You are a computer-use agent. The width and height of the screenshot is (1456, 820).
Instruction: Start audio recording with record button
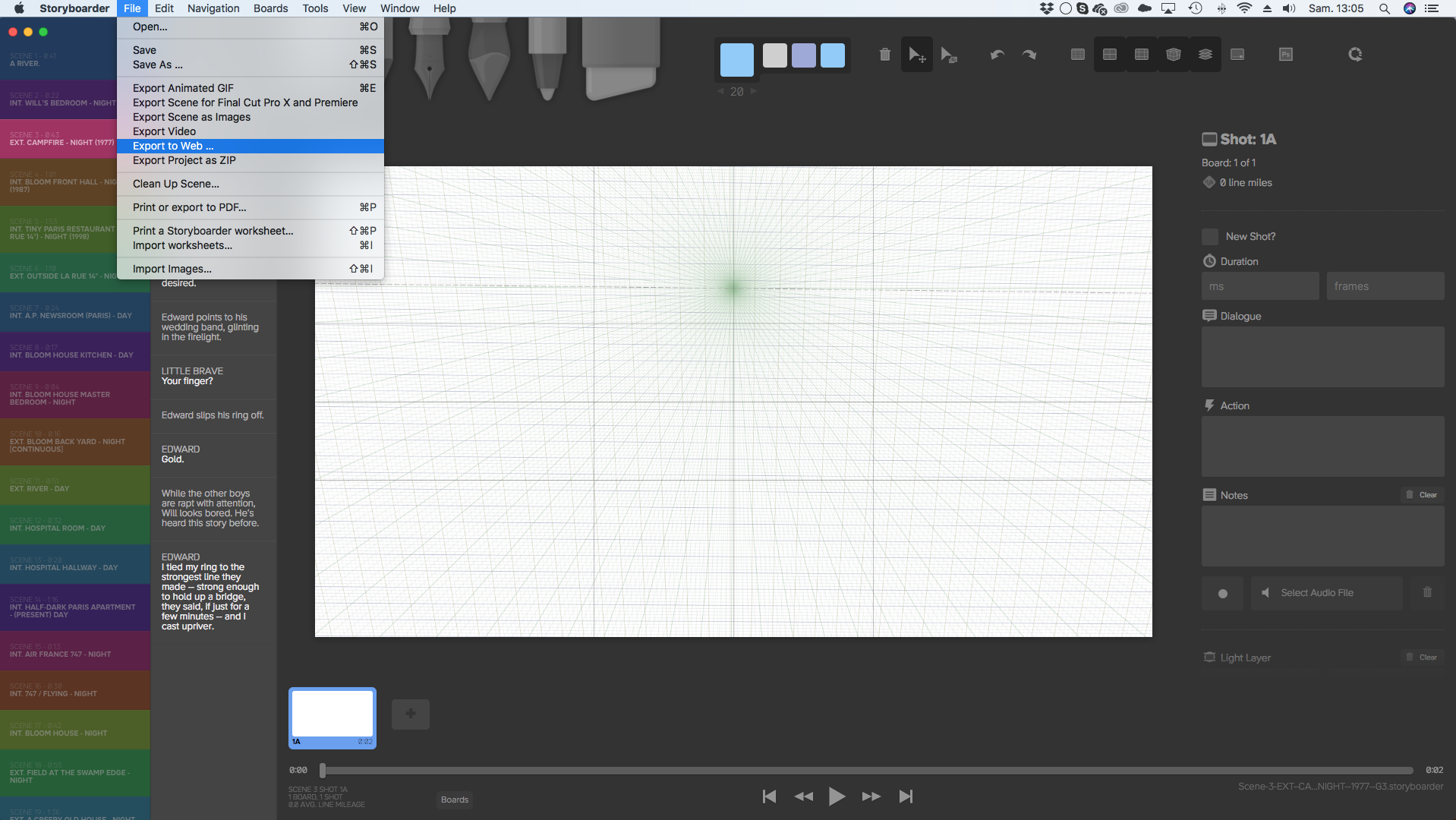coord(1222,593)
